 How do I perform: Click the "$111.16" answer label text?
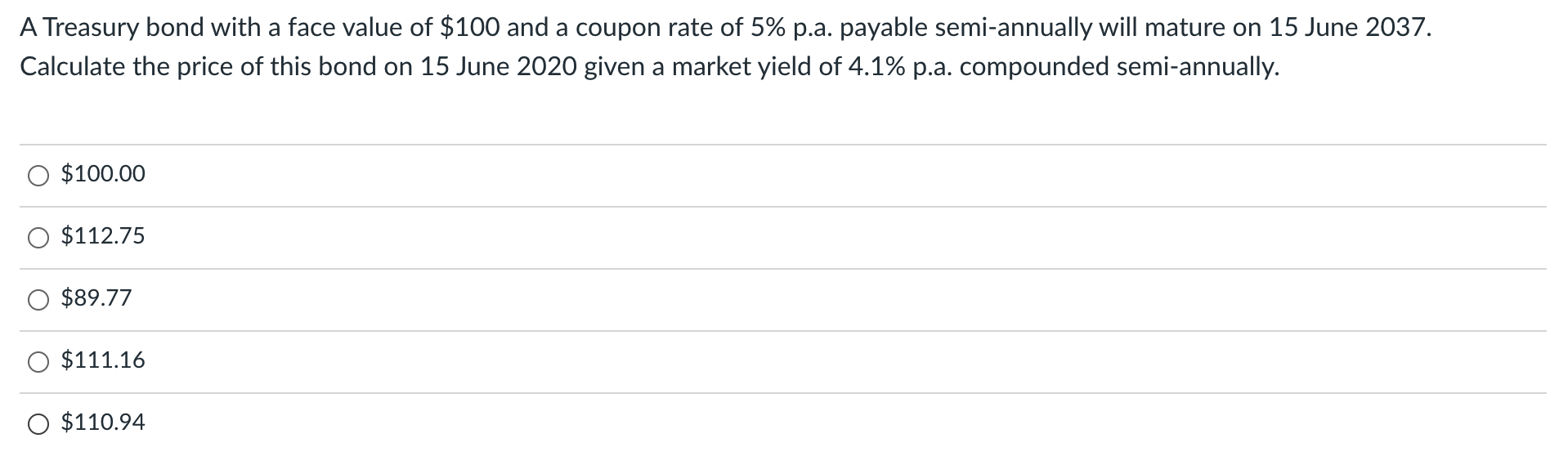pyautogui.click(x=103, y=360)
